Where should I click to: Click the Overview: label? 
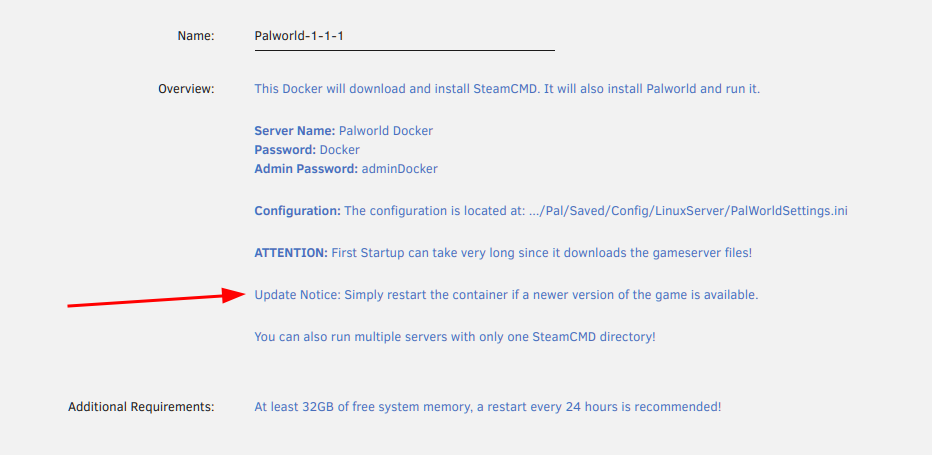click(186, 89)
